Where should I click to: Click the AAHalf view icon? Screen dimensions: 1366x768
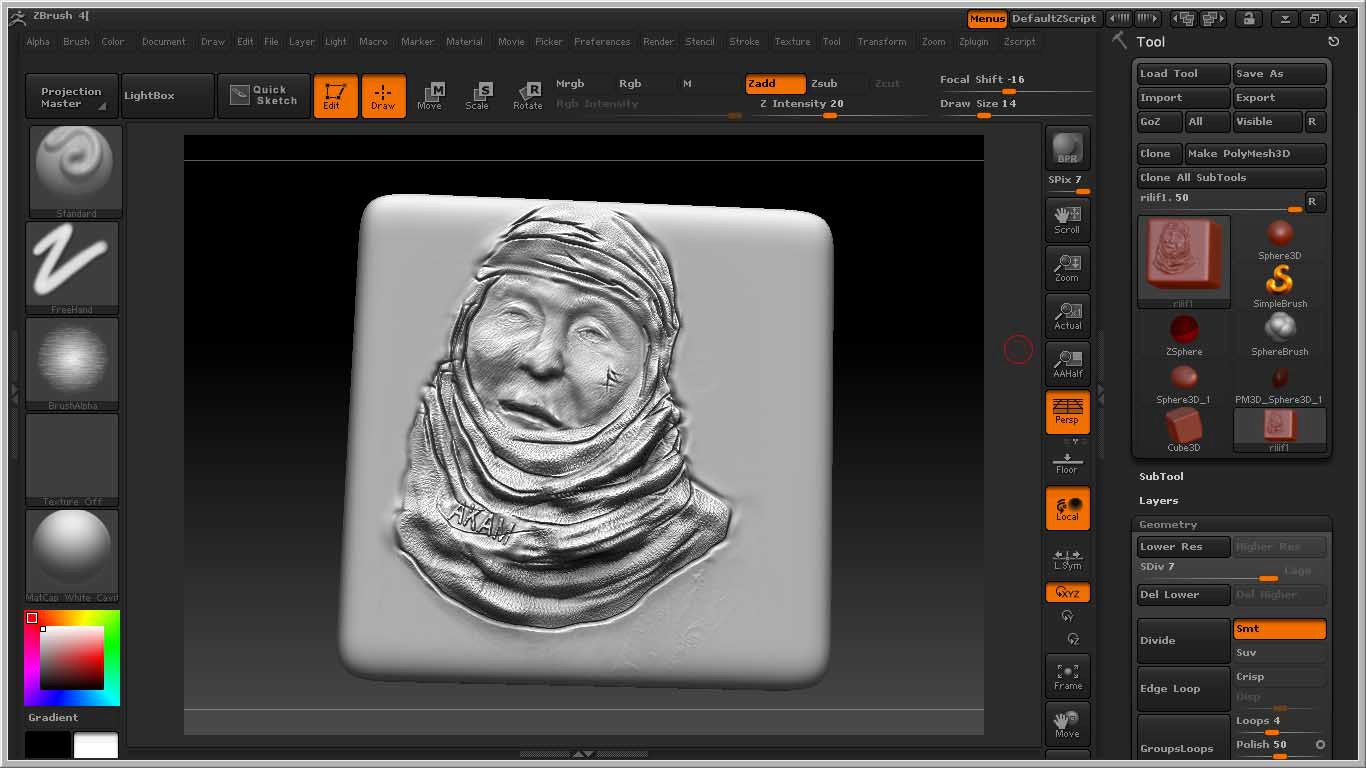point(1067,363)
